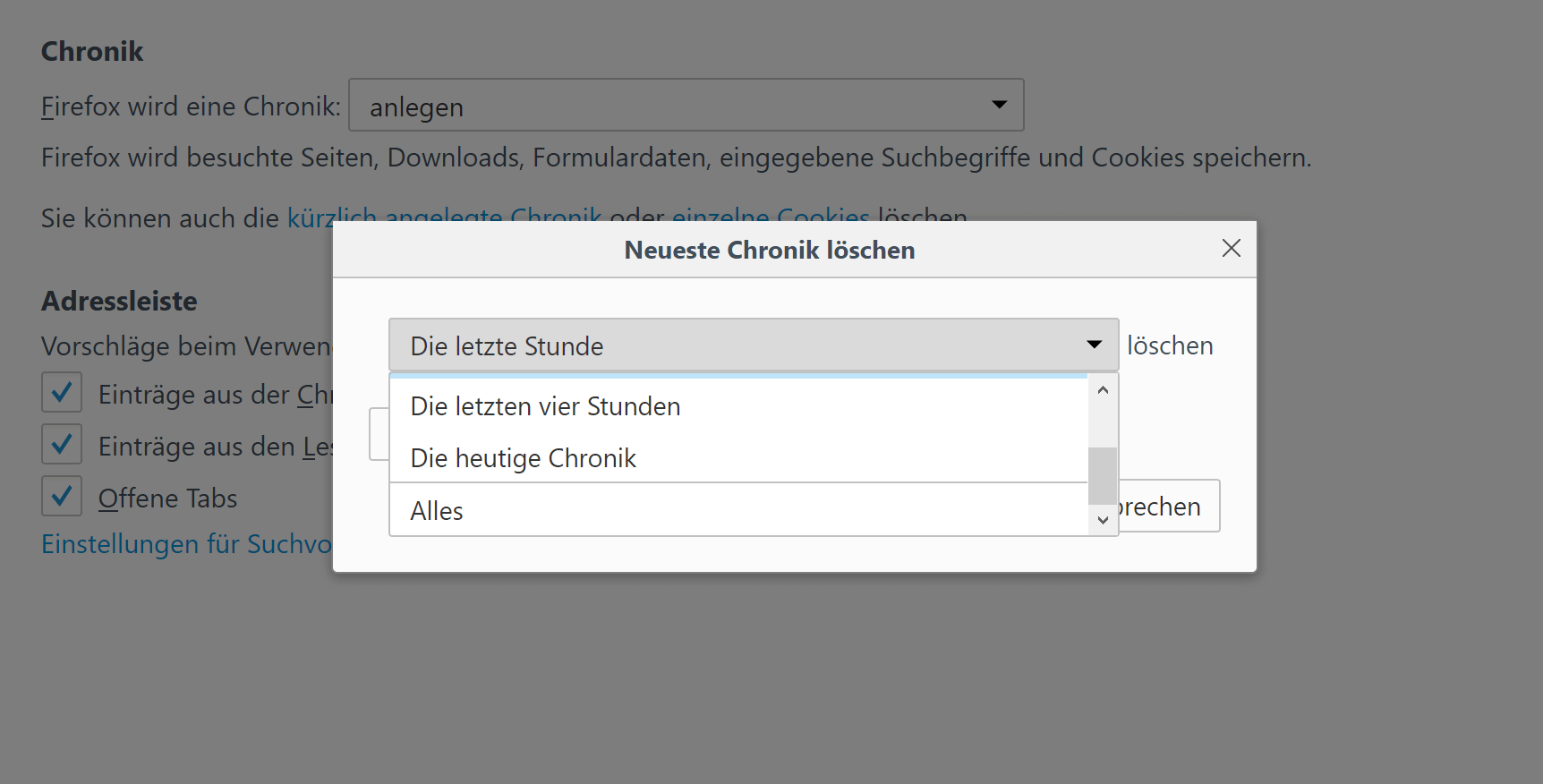Click the 'Adressleiste' section heading
The height and width of the screenshot is (784, 1543).
tap(119, 302)
